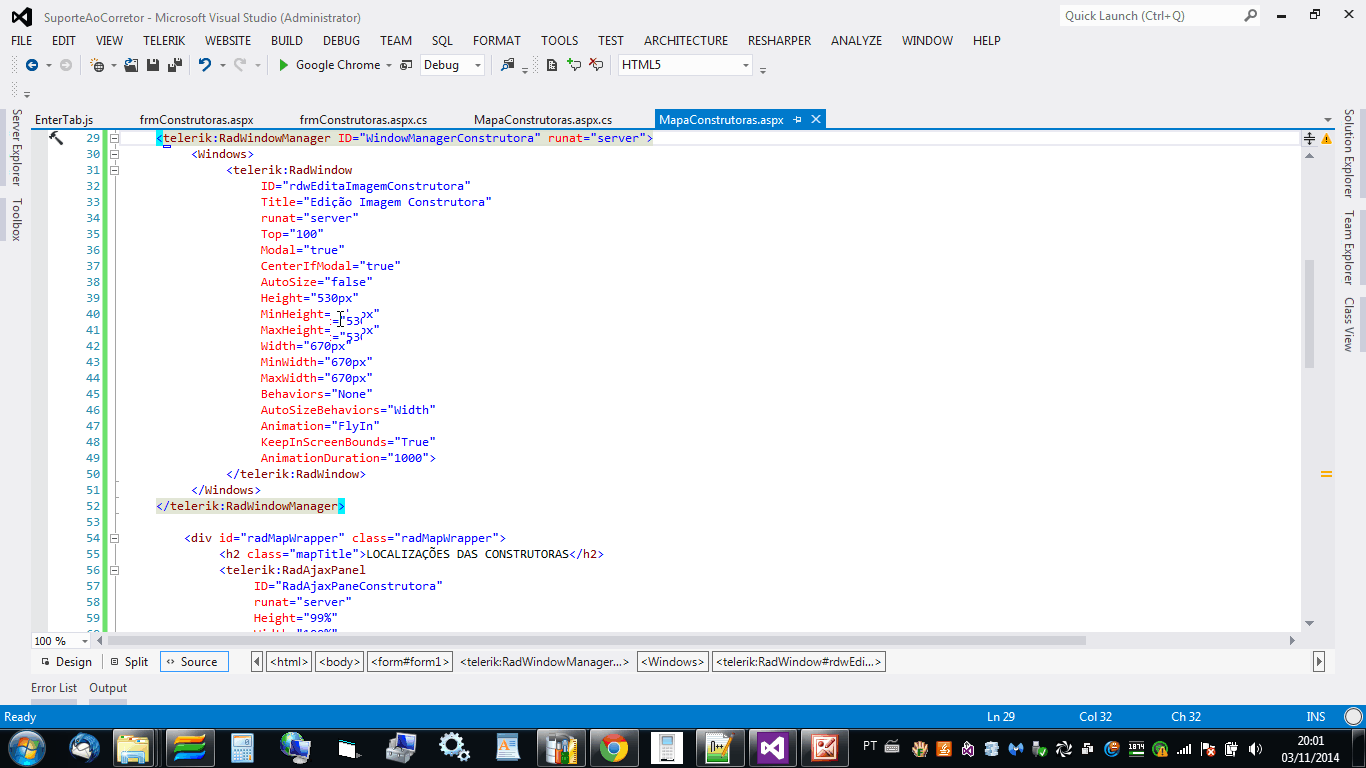Click the Open File icon in toolbar
Viewport: 1366px width, 768px height.
click(131, 65)
